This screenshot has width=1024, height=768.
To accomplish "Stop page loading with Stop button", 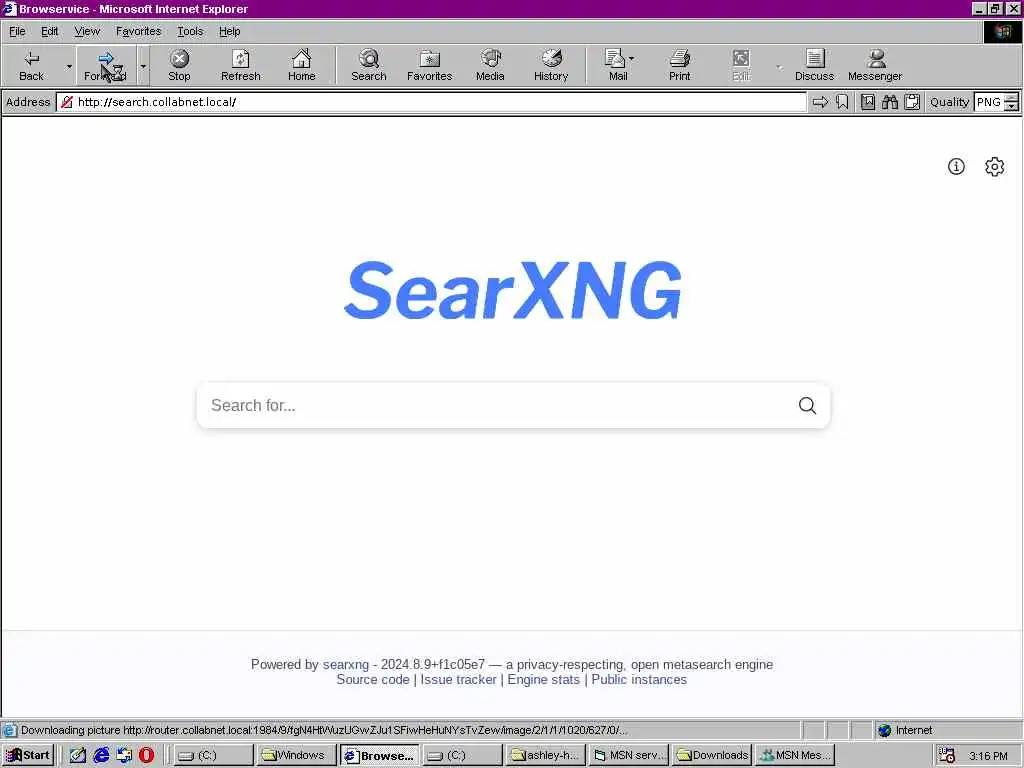I will (179, 65).
